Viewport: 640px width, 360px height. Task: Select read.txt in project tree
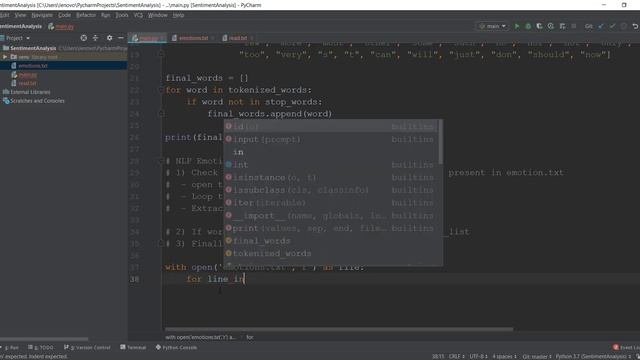pos(27,83)
